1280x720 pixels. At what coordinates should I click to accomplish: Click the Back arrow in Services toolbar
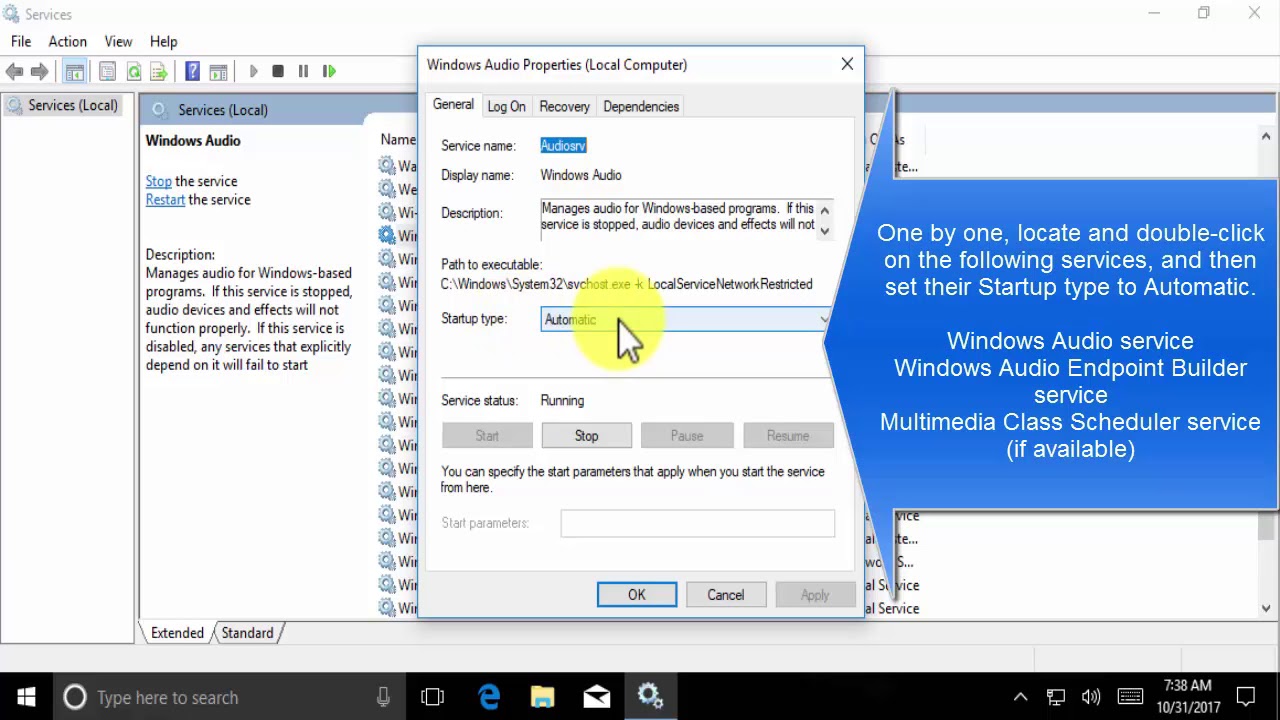tap(14, 71)
